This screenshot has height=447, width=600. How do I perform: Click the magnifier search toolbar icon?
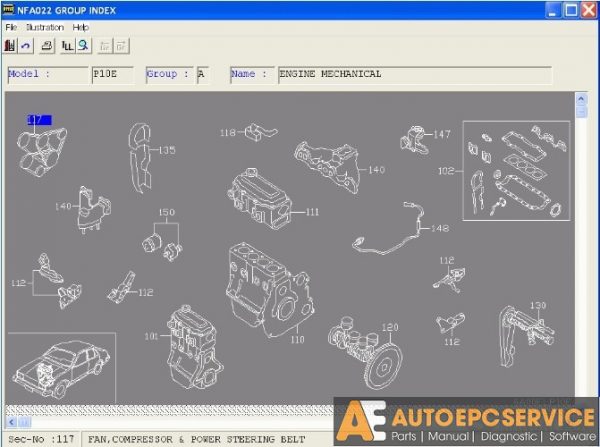(83, 46)
